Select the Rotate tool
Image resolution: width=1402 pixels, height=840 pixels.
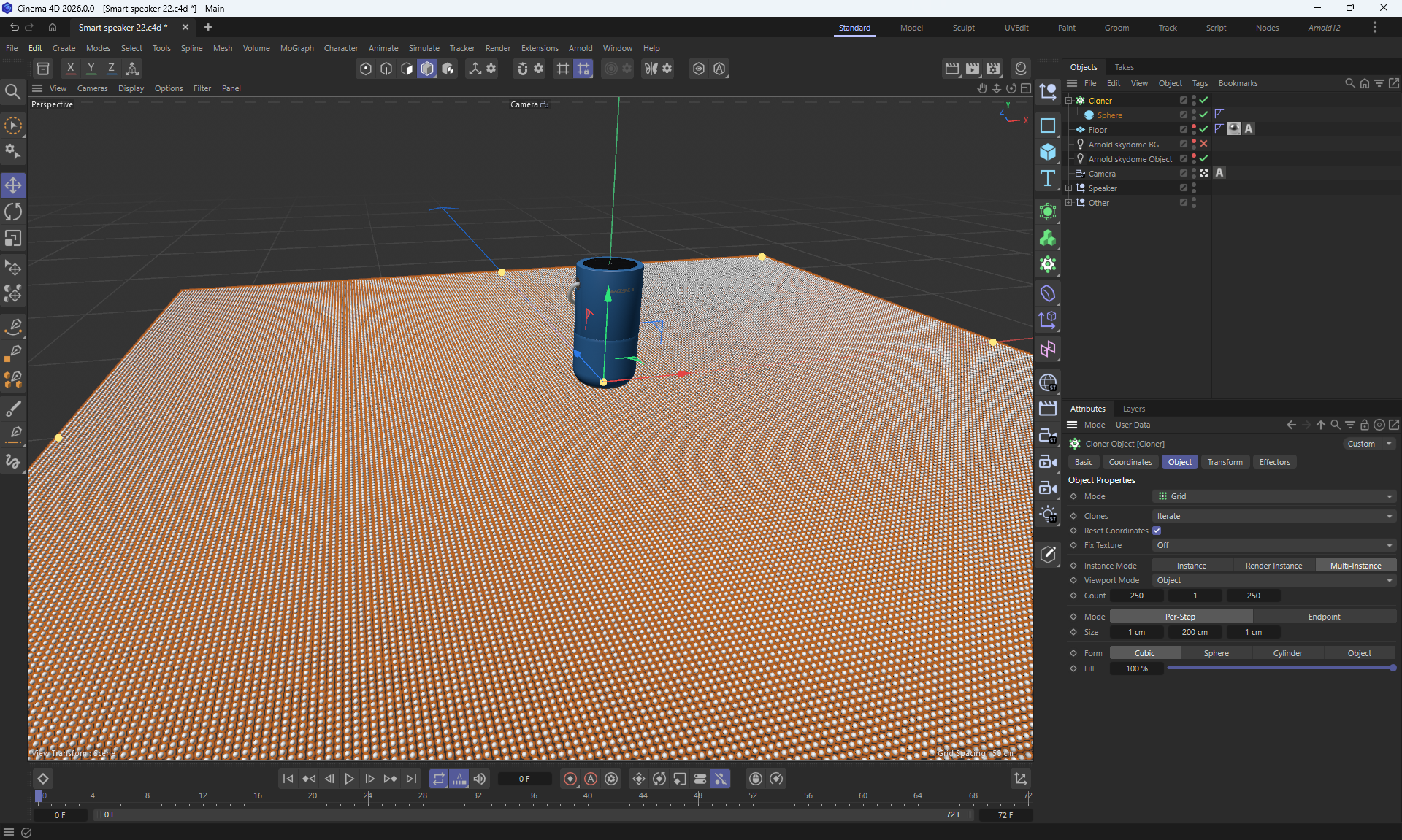point(13,212)
